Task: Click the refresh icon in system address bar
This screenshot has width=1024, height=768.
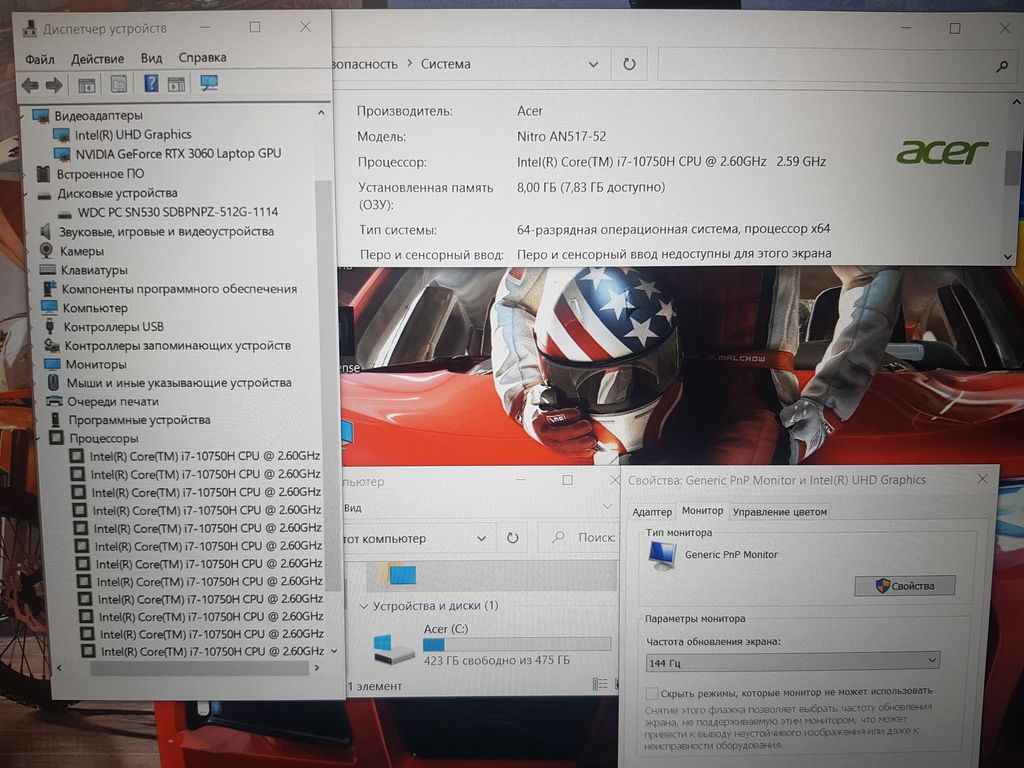Action: [629, 64]
